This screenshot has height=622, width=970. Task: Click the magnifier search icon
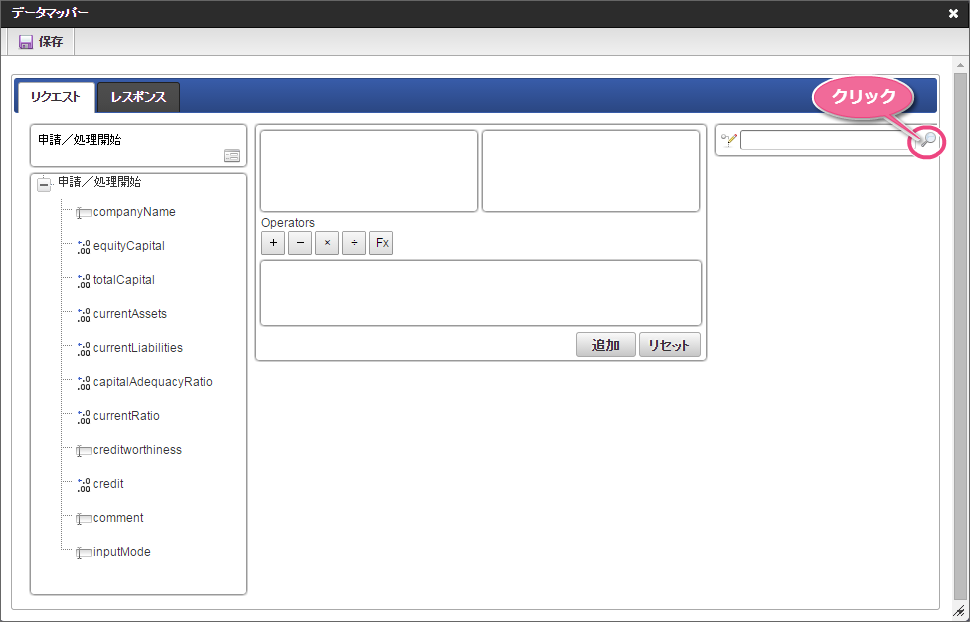click(x=927, y=140)
